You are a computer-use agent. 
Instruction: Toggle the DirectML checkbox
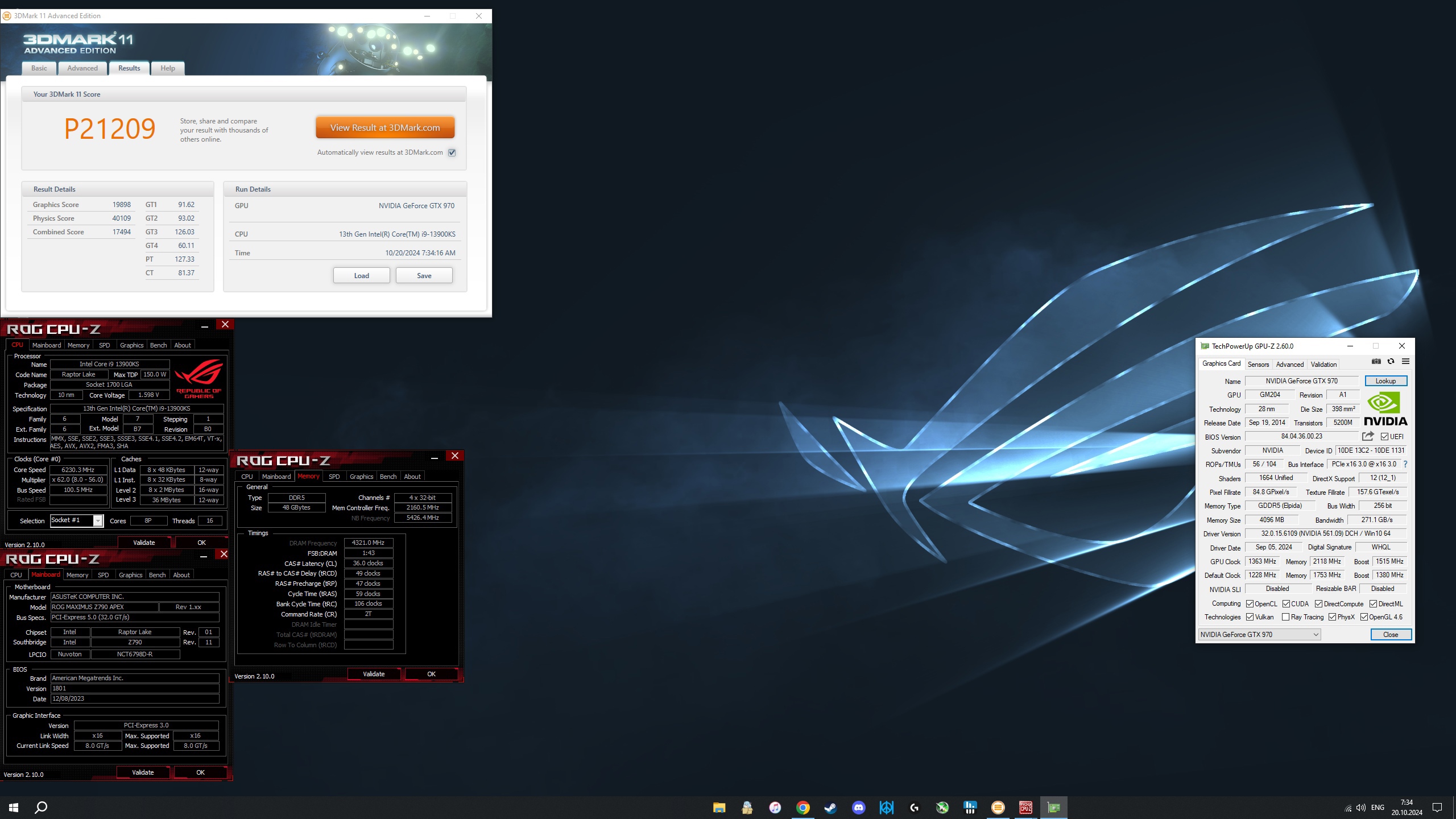coord(1373,604)
